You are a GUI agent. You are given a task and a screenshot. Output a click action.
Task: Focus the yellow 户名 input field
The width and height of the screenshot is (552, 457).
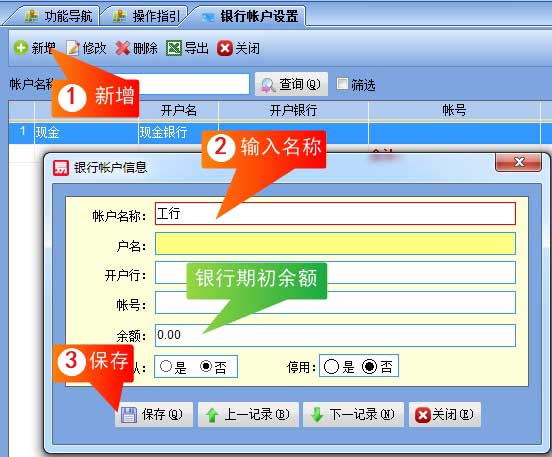coord(335,243)
